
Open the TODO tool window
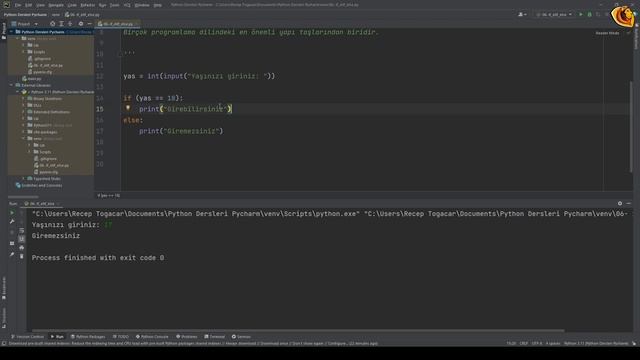pyautogui.click(x=121, y=337)
